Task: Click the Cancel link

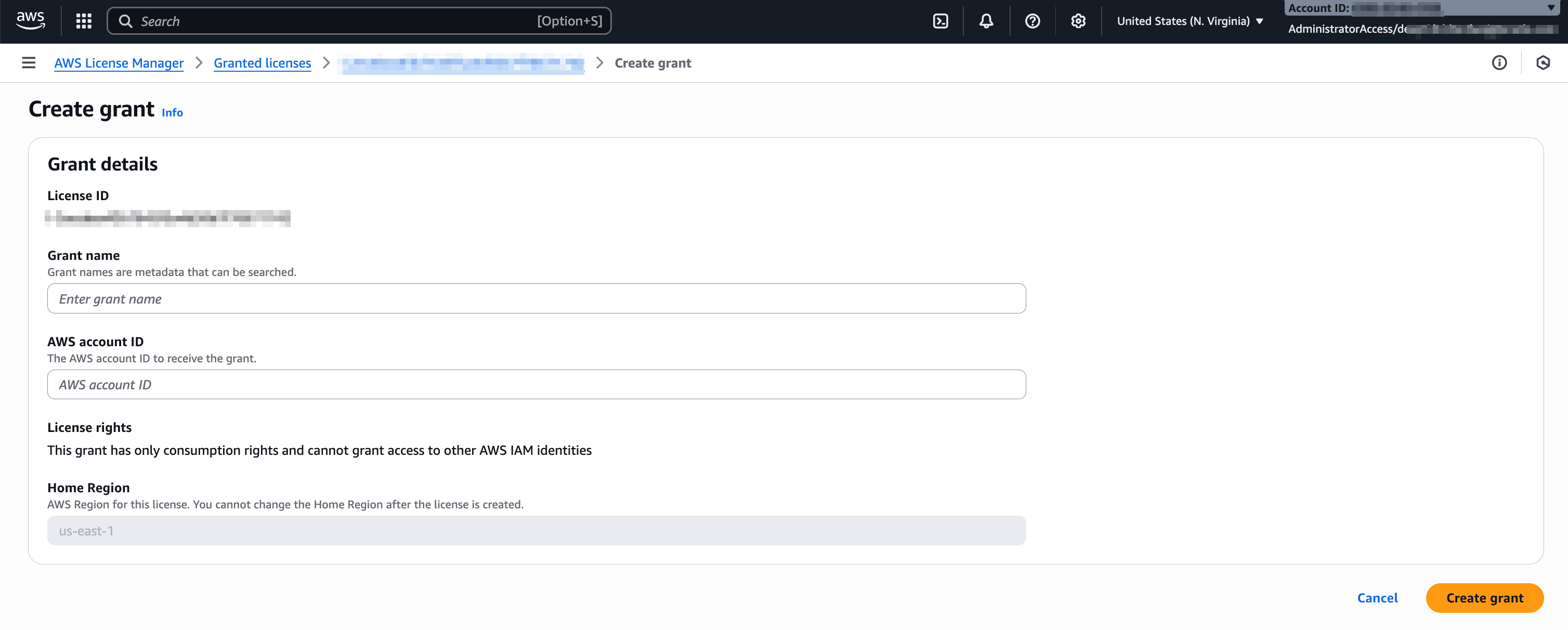Action: 1378,598
